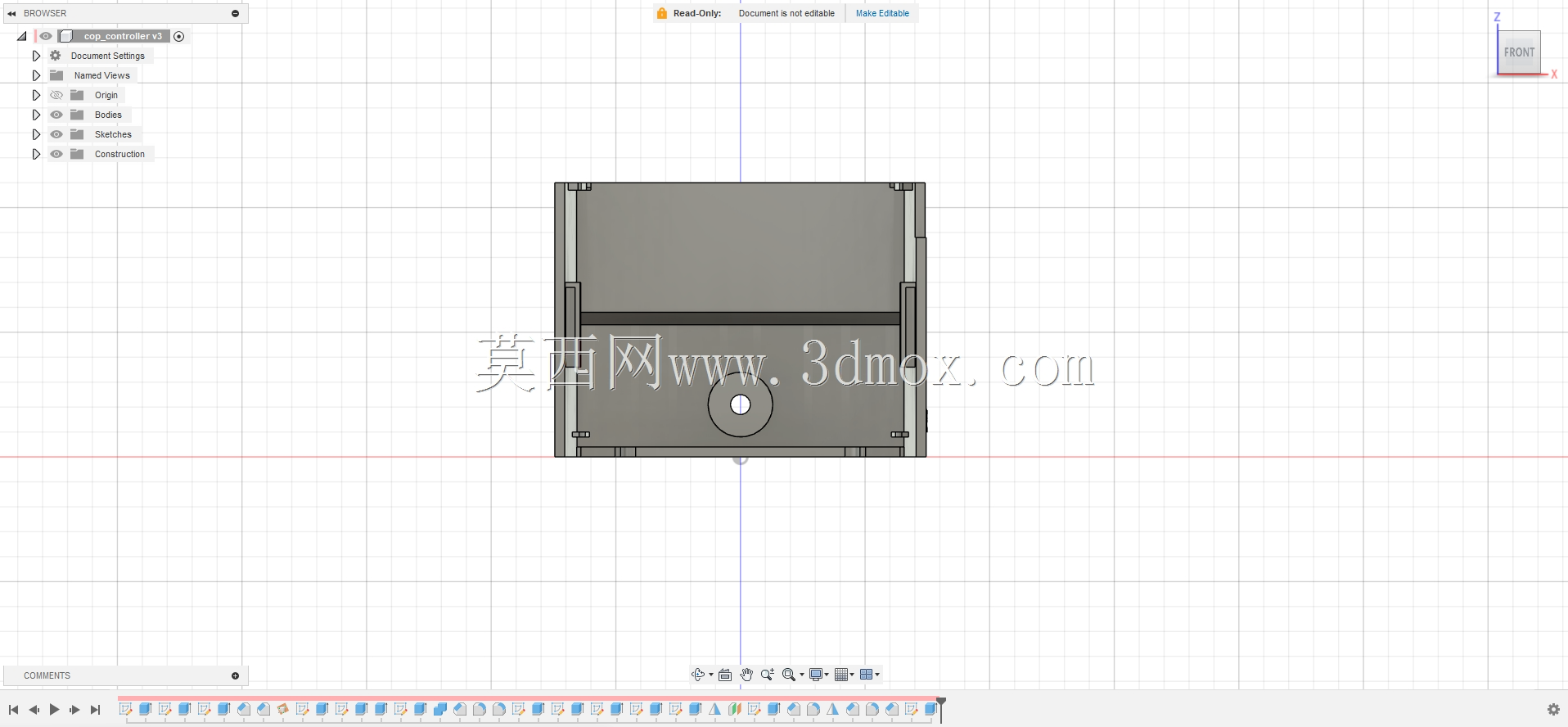Select the Combine feature in timeline
The width and height of the screenshot is (1568, 727).
point(440,709)
